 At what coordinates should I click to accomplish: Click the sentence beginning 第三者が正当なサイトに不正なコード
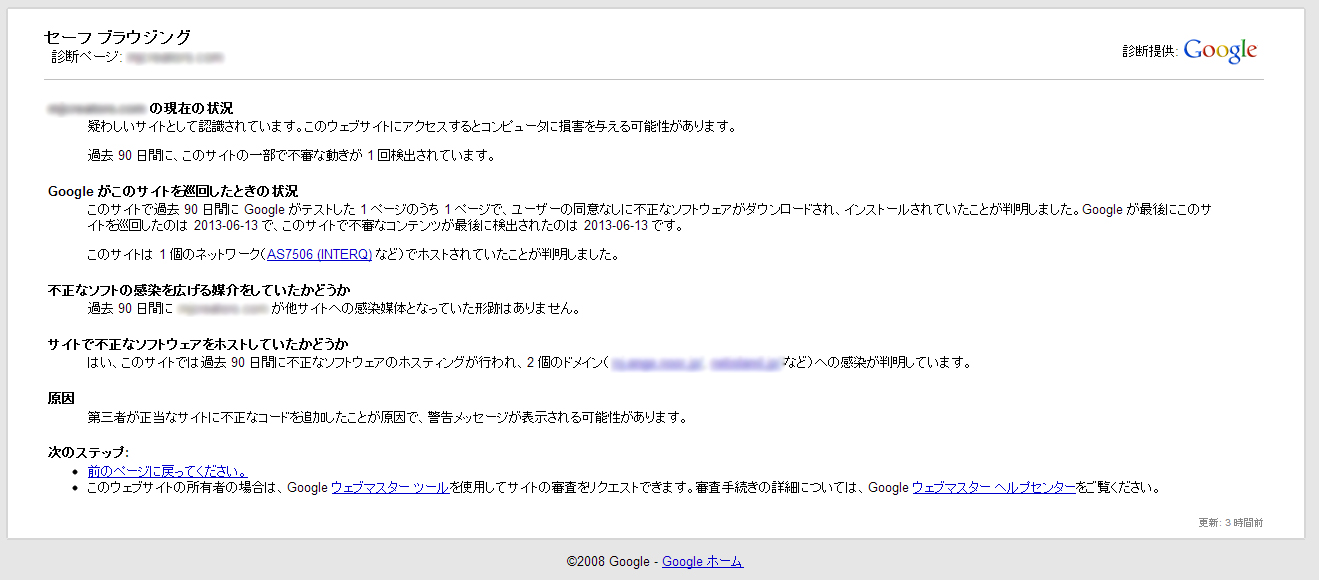point(387,417)
